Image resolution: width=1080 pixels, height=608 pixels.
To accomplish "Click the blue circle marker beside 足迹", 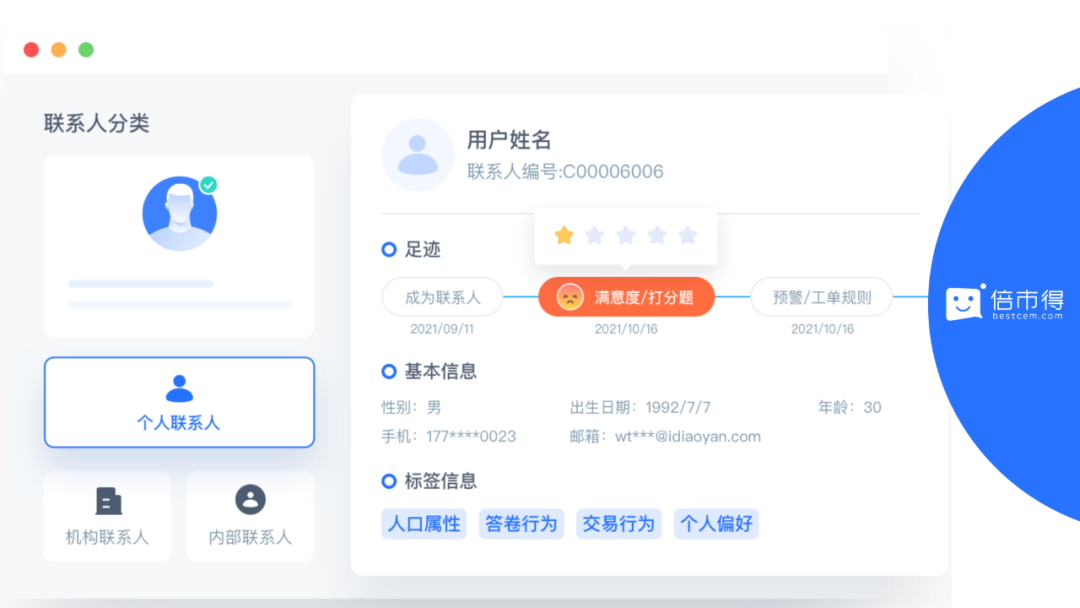I will (388, 249).
